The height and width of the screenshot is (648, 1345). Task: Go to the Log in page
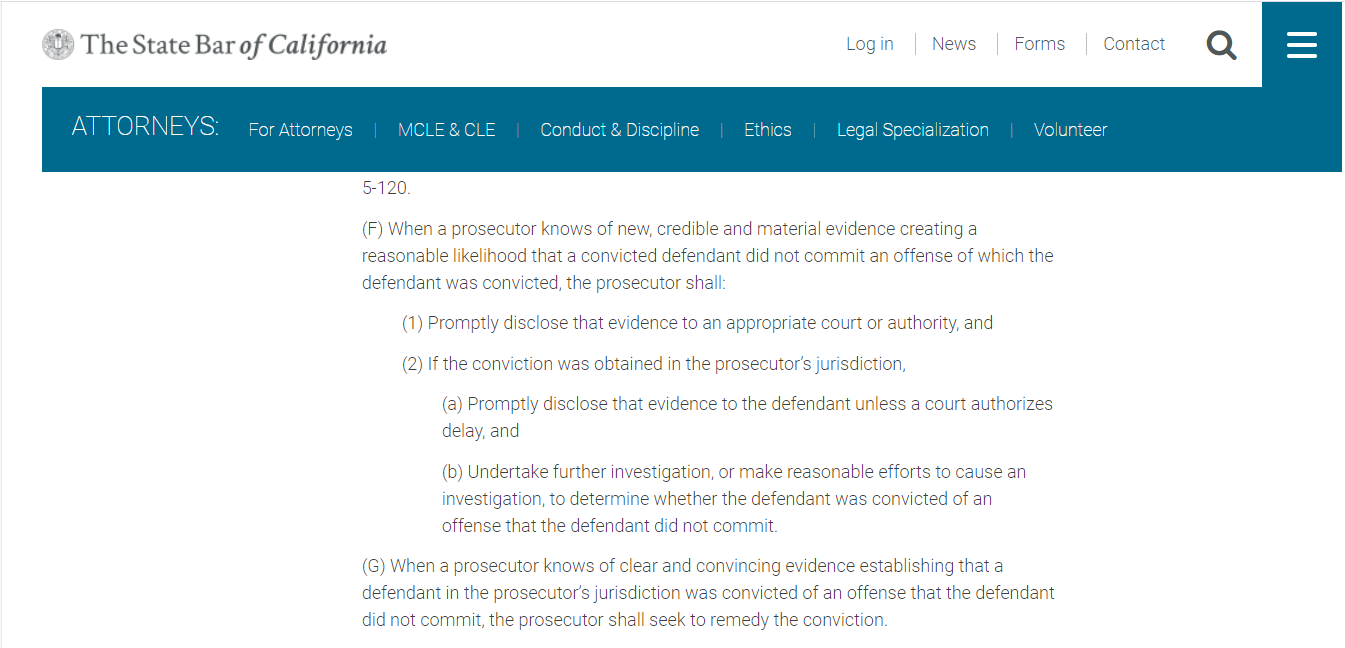coord(869,44)
